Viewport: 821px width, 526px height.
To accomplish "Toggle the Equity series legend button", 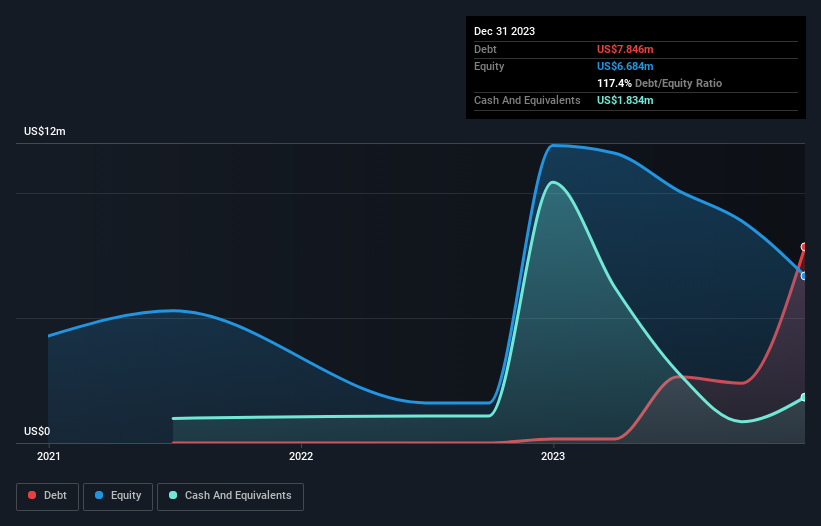I will pos(118,496).
